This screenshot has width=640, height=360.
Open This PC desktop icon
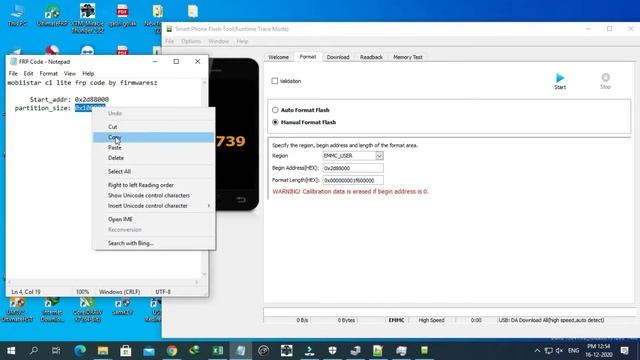[x=18, y=15]
